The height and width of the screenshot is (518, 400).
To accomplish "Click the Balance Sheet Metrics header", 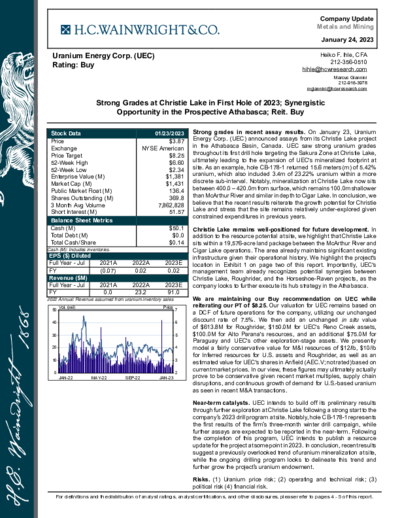I will pos(118,220).
